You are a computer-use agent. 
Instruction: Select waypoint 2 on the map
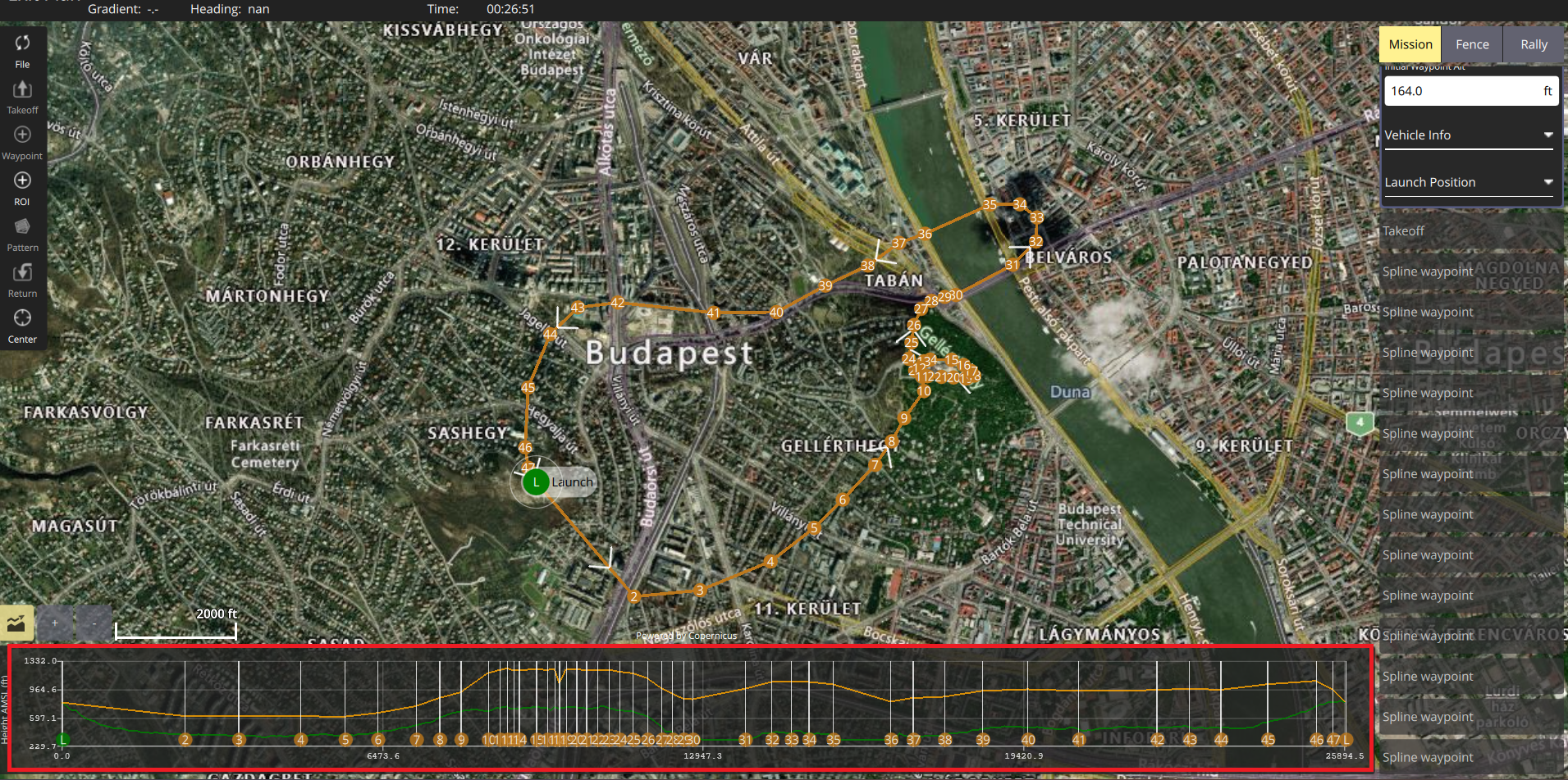point(633,597)
